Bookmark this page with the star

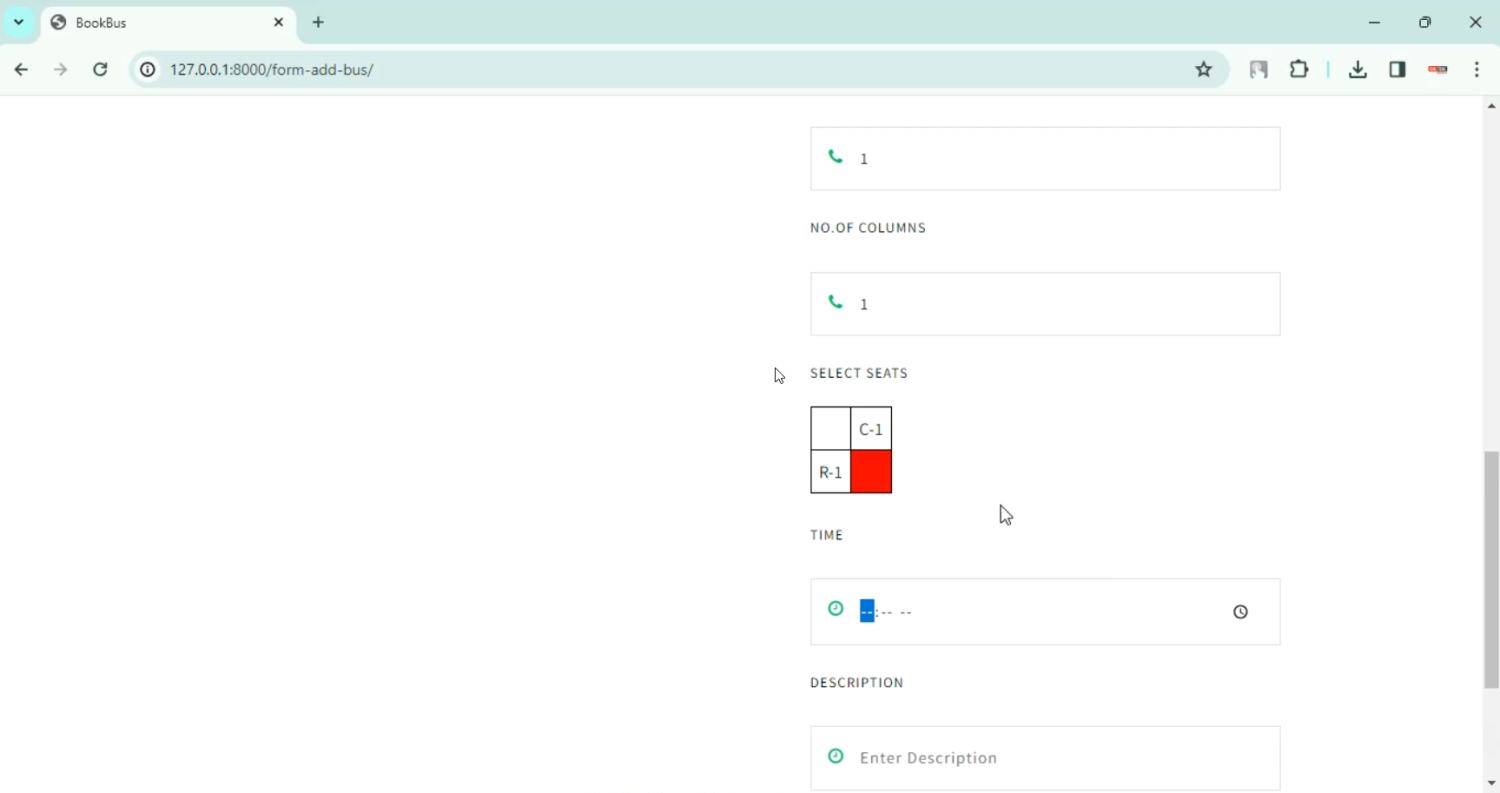[1204, 69]
